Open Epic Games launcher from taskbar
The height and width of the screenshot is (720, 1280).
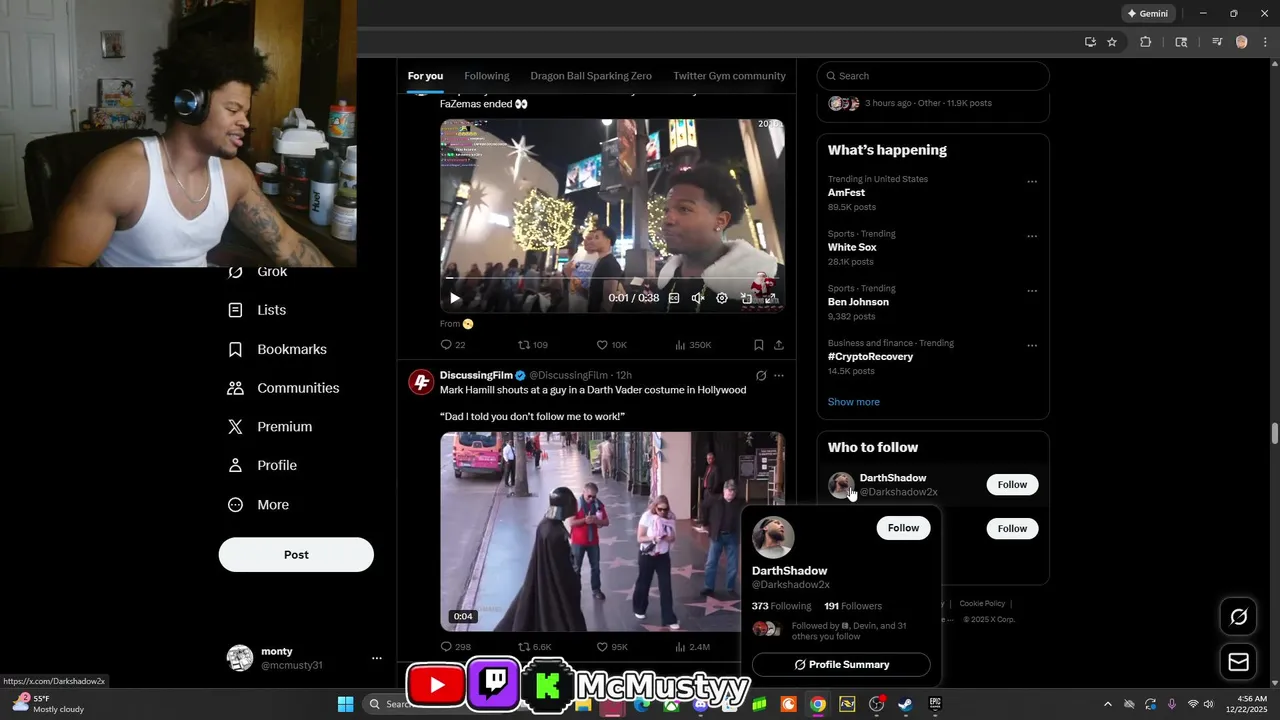(x=935, y=704)
